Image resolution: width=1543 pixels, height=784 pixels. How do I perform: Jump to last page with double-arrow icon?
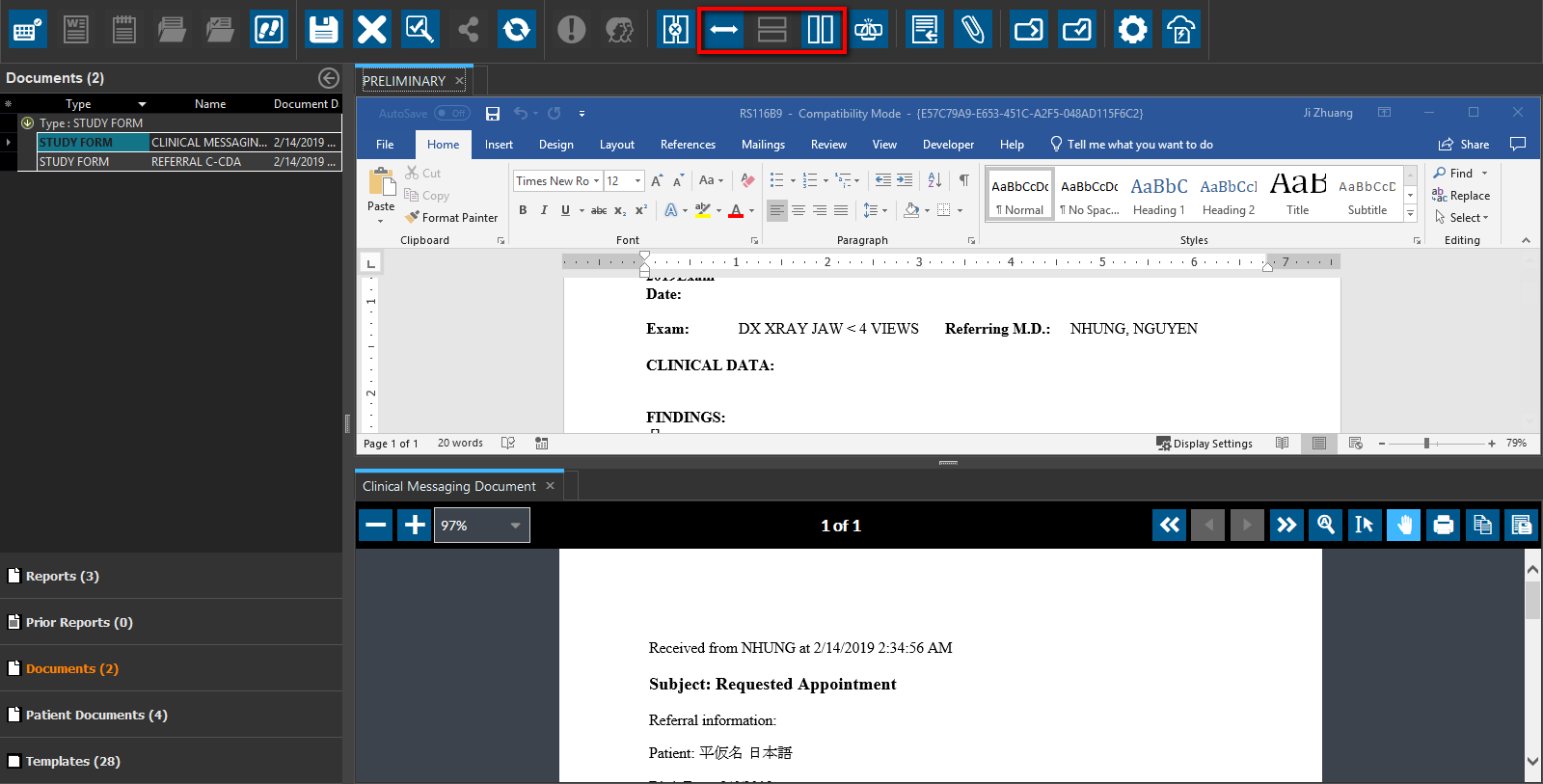1286,526
